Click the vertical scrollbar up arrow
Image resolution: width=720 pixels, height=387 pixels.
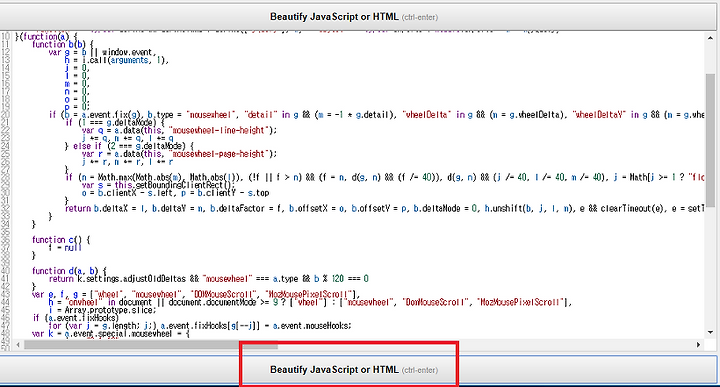point(710,38)
